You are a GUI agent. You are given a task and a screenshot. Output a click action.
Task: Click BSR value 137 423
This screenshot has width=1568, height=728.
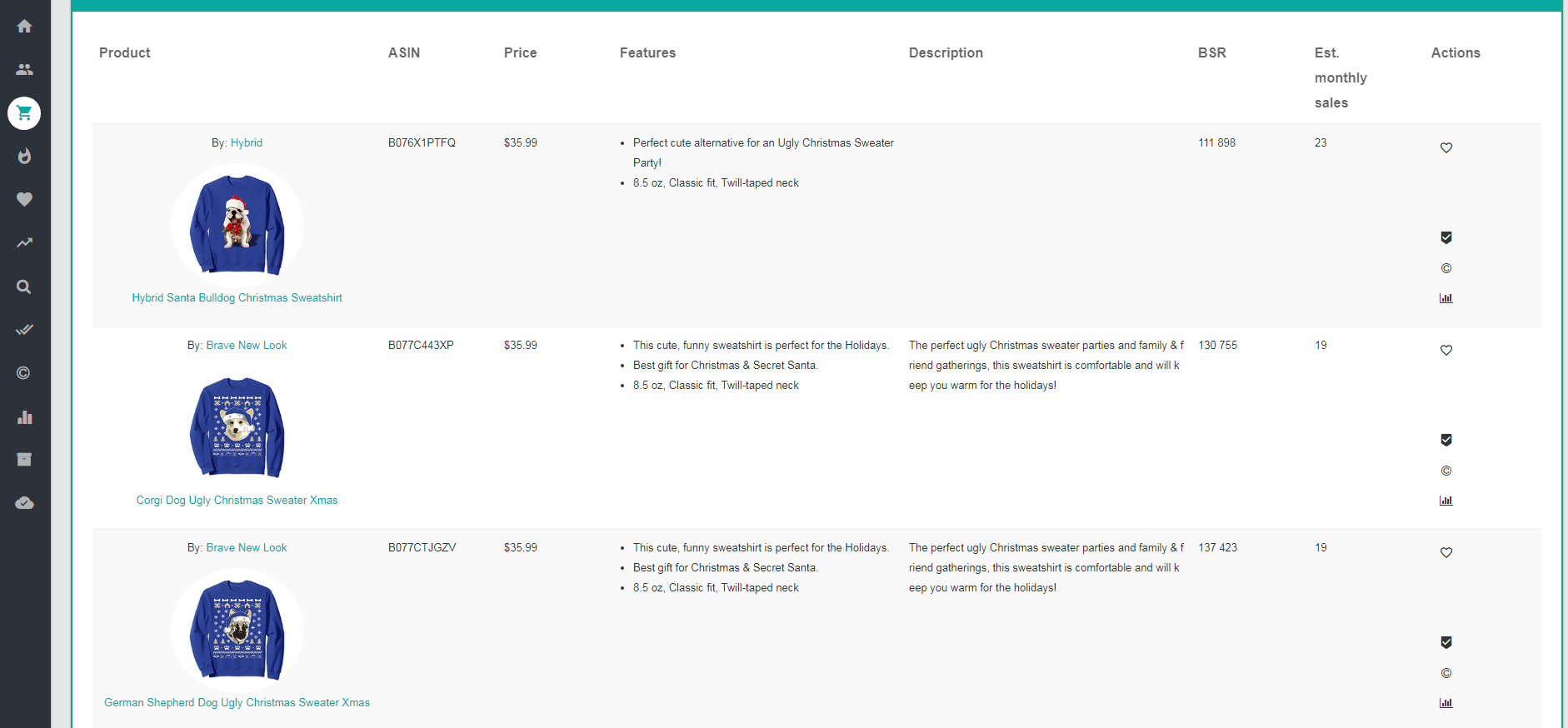[1218, 547]
